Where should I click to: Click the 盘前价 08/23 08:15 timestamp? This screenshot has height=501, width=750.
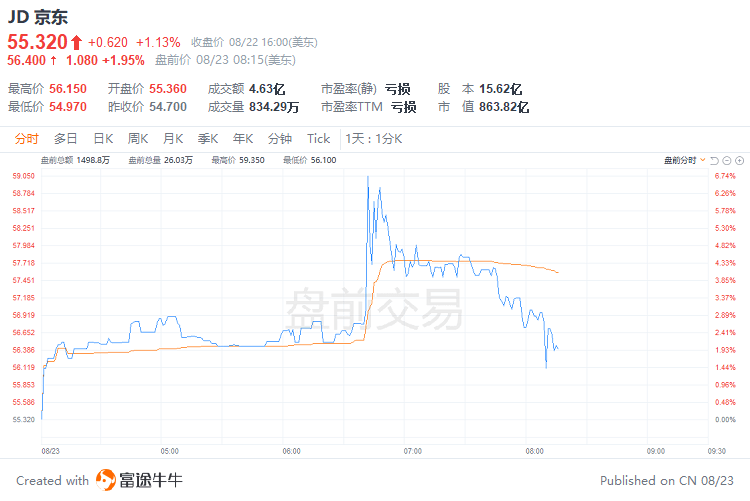[225, 60]
